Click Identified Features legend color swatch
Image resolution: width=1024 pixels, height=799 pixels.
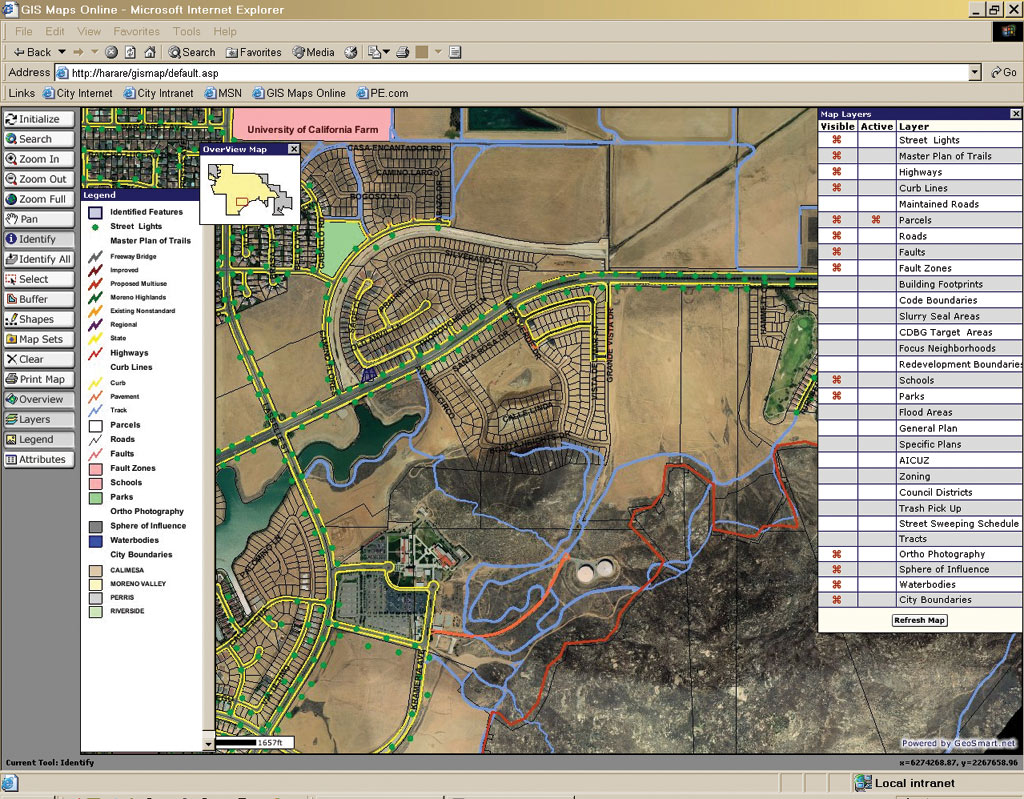pyautogui.click(x=95, y=212)
